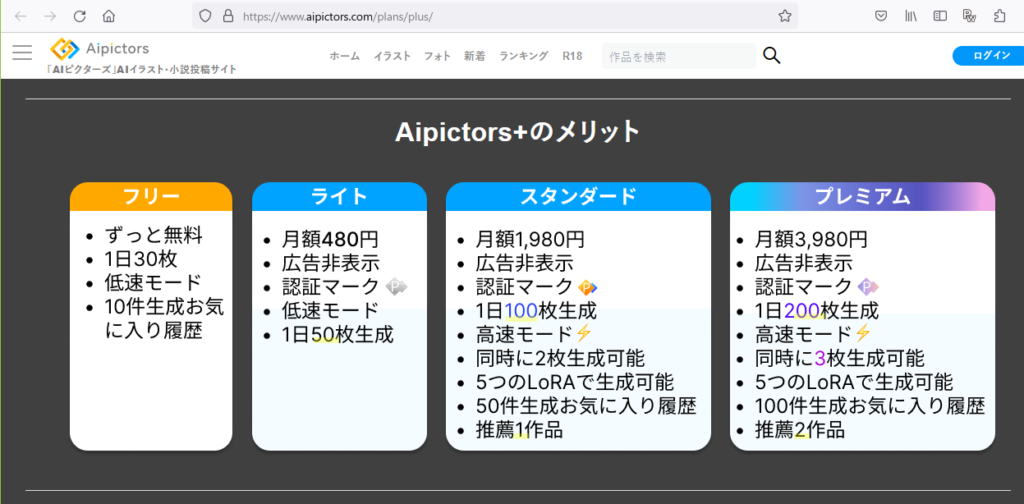Click the gray verification badge in ライト plan
The width and height of the screenshot is (1024, 504).
[x=396, y=286]
